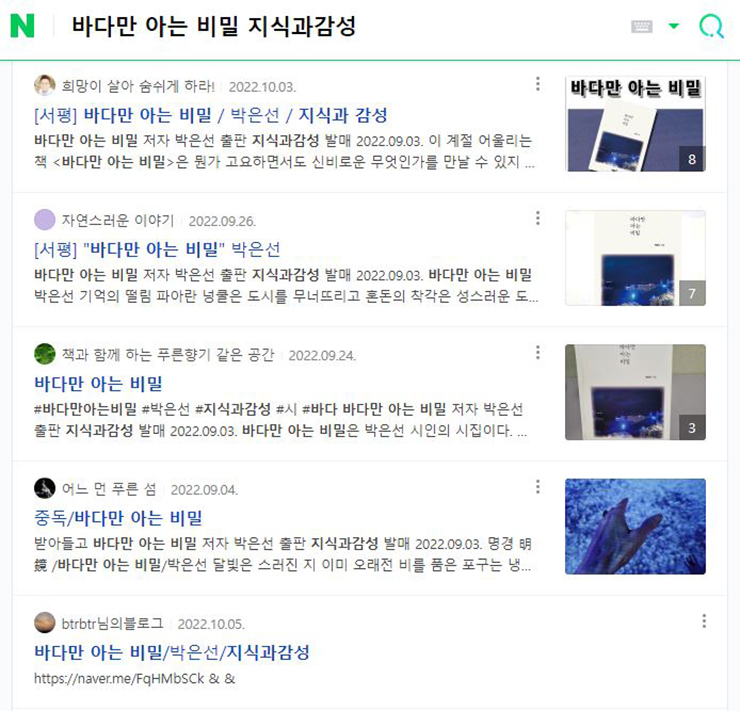This screenshot has width=740, height=711.
Task: Open more options for 2022.09.24 post
Action: 538,352
